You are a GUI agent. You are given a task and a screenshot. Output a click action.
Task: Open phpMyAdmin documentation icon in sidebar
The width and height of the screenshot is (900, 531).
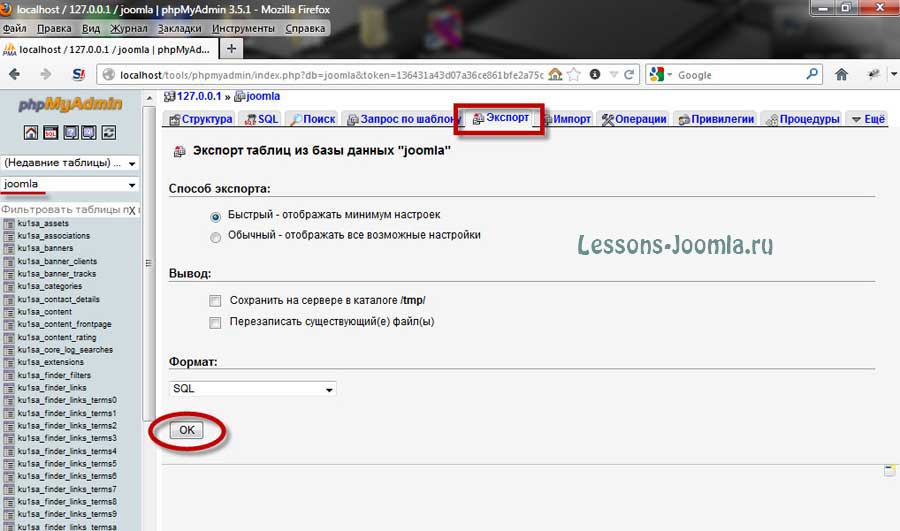[x=70, y=132]
